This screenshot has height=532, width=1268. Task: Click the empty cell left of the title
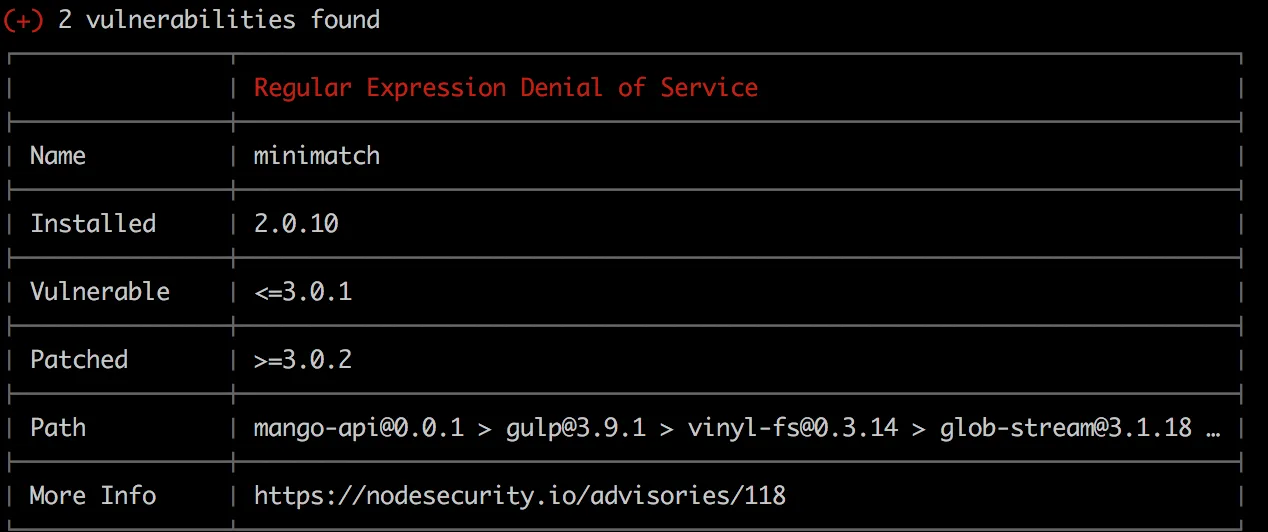pyautogui.click(x=120, y=88)
